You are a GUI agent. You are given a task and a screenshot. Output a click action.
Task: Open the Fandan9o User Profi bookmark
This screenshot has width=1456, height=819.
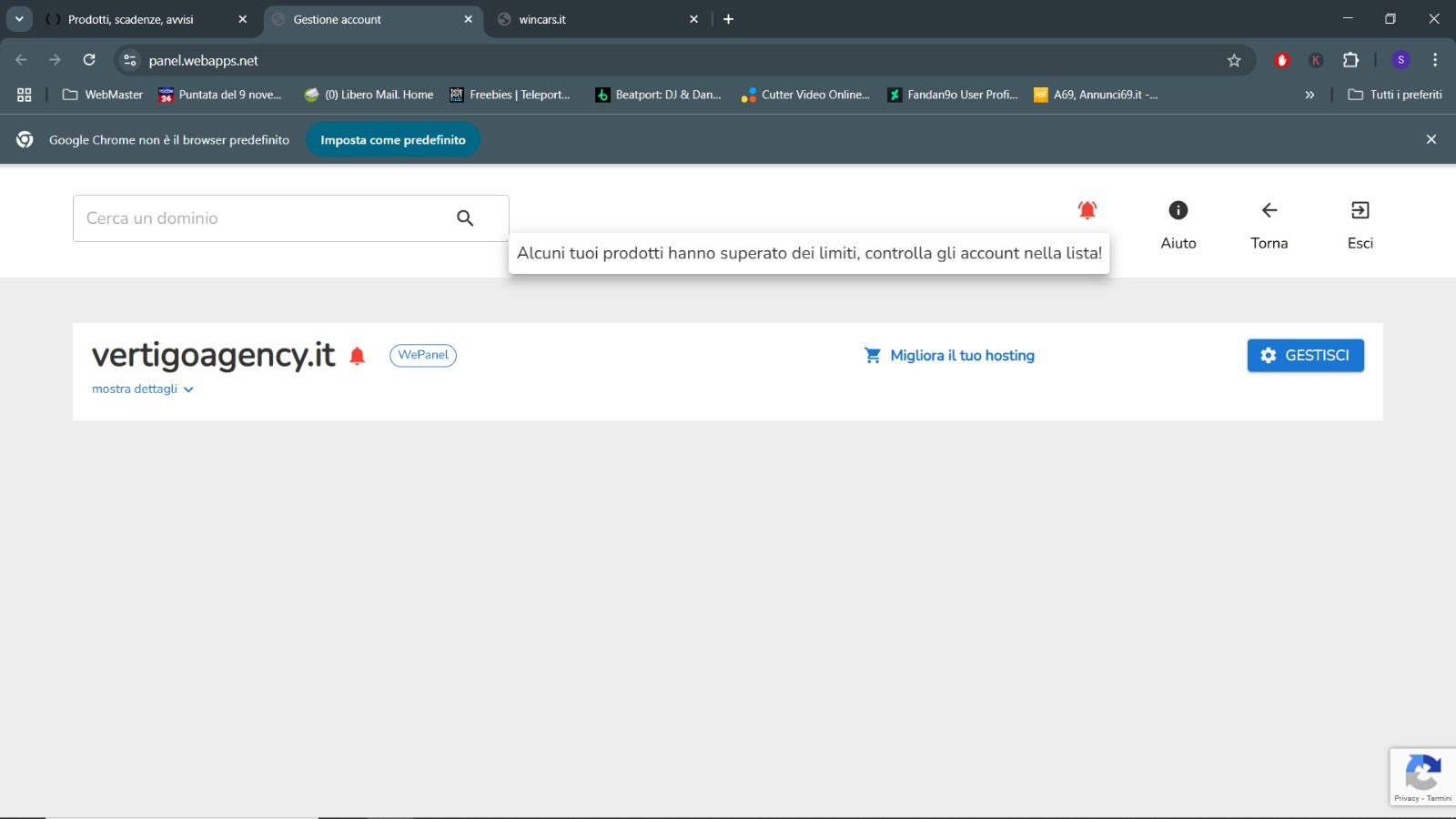tap(953, 95)
